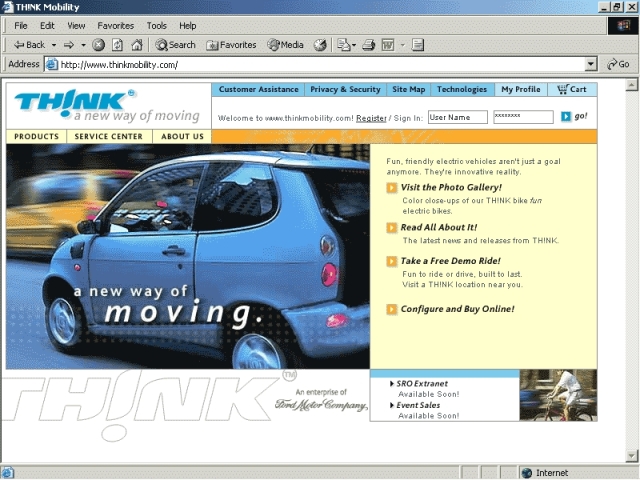
Task: Click the Windows flag throbber icon
Action: [623, 26]
